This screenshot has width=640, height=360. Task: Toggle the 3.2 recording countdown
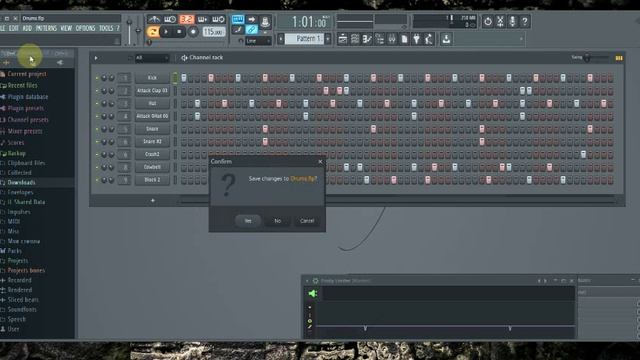tap(186, 19)
